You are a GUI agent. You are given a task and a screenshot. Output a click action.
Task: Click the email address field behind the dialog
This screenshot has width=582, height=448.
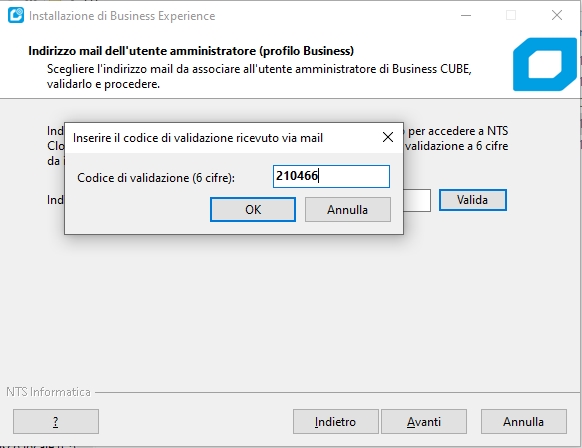tap(417, 200)
